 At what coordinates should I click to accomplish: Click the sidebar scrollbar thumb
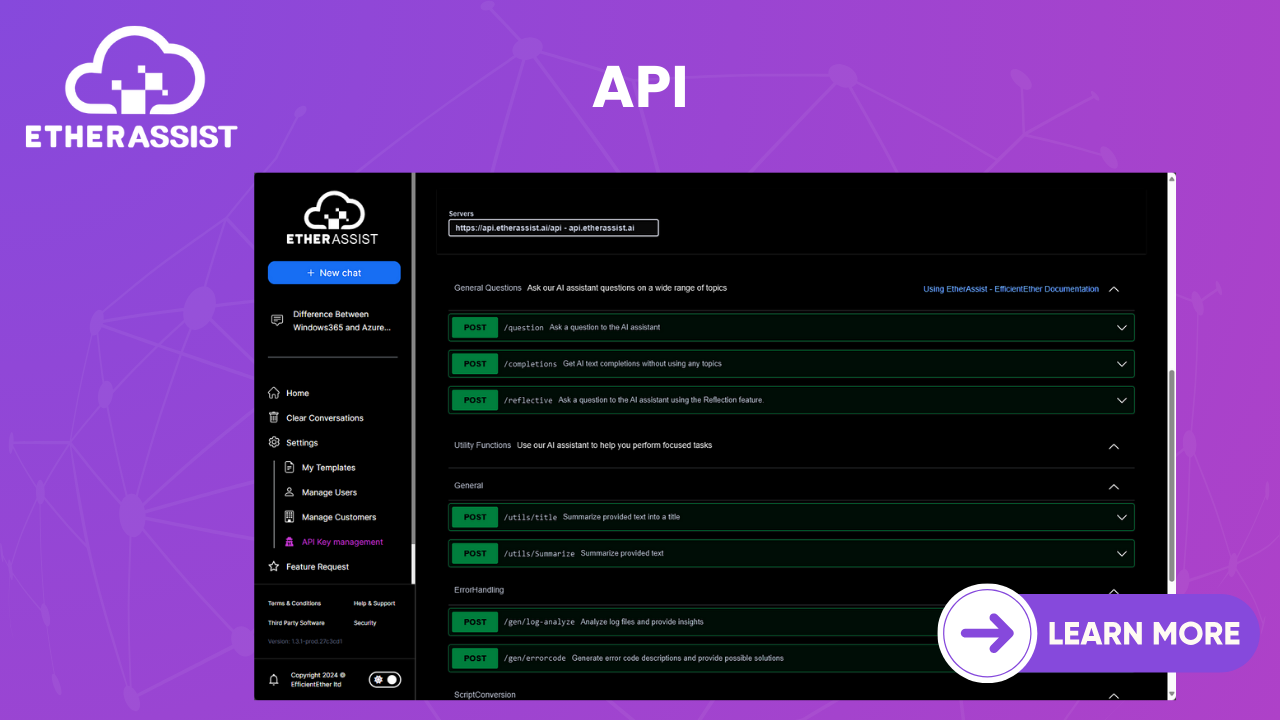413,564
